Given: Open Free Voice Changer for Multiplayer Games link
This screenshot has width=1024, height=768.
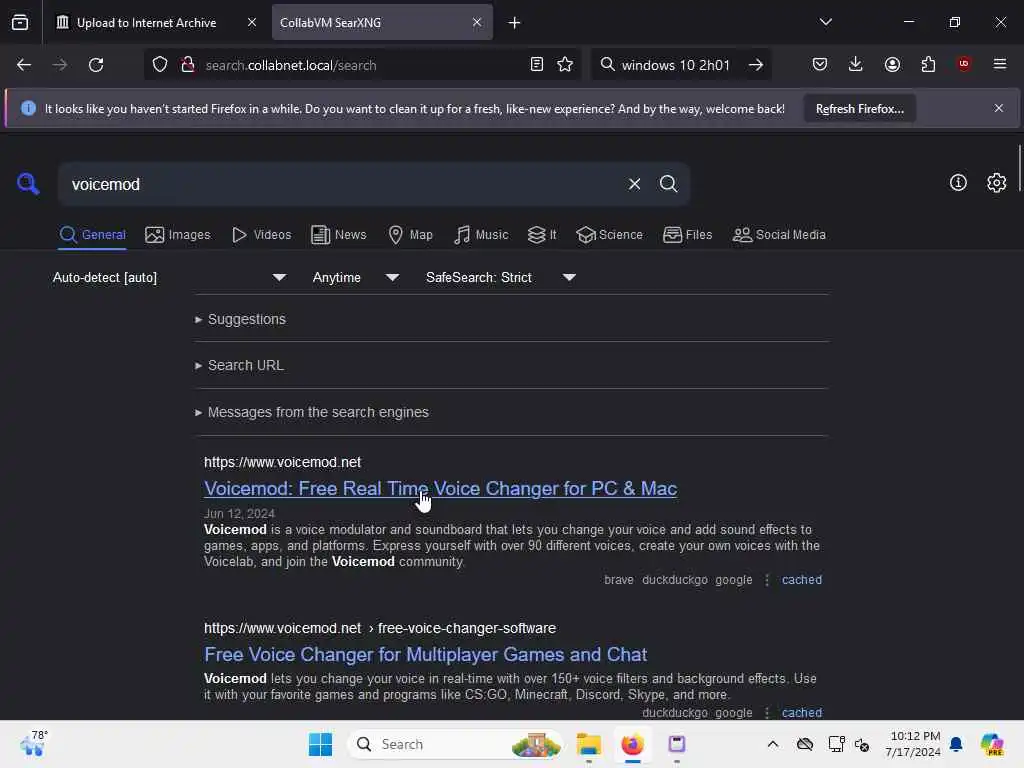Looking at the screenshot, I should coord(425,654).
